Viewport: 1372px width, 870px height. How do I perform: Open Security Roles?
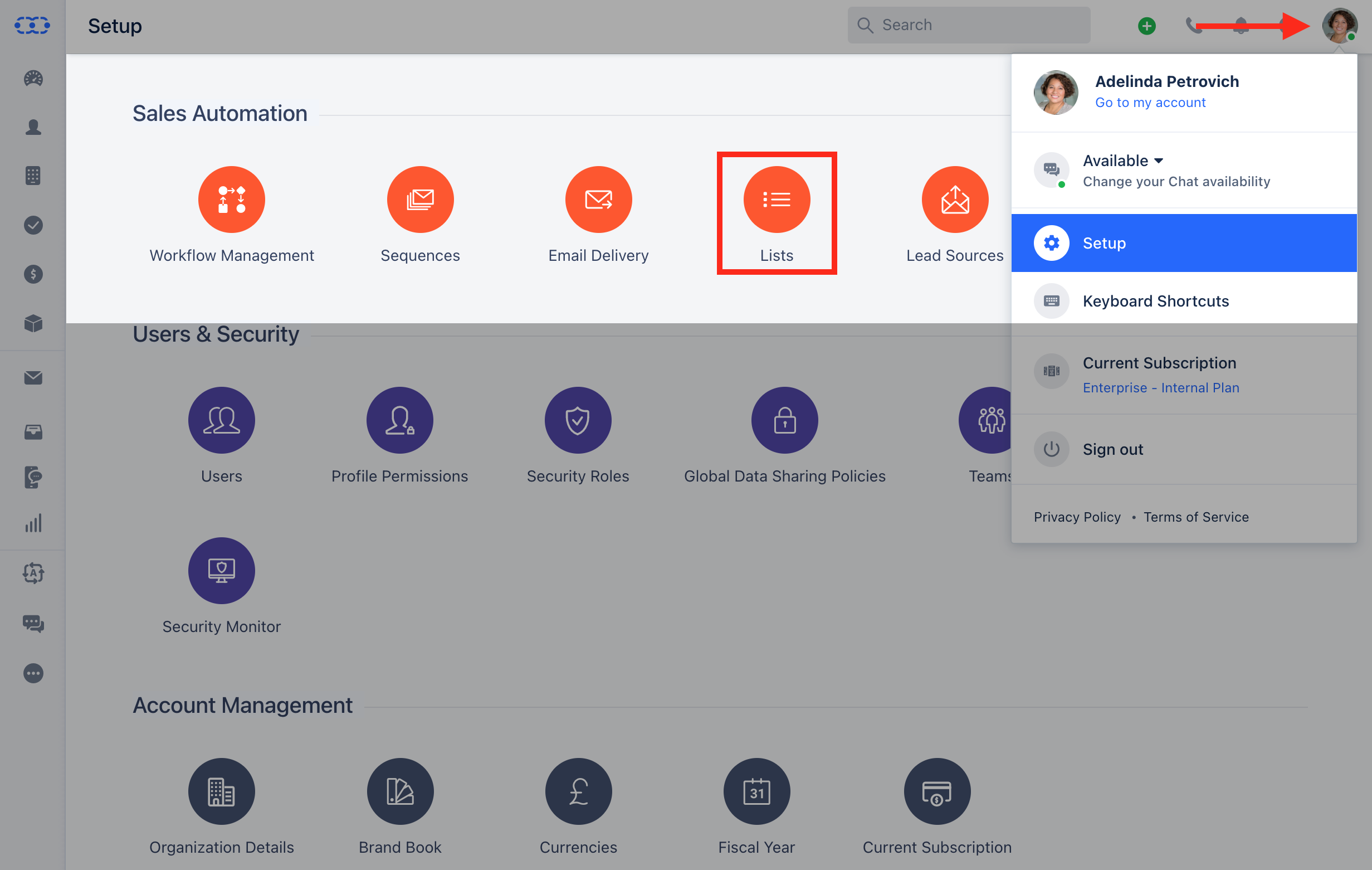578,420
